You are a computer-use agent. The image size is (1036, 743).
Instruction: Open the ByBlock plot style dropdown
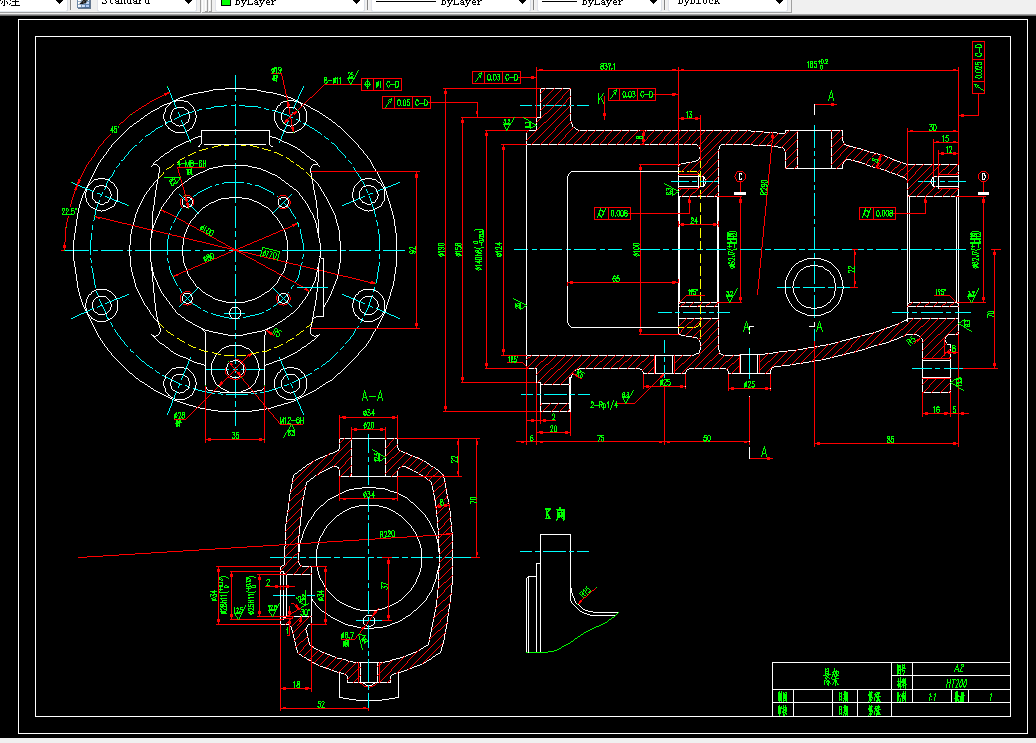(x=729, y=3)
